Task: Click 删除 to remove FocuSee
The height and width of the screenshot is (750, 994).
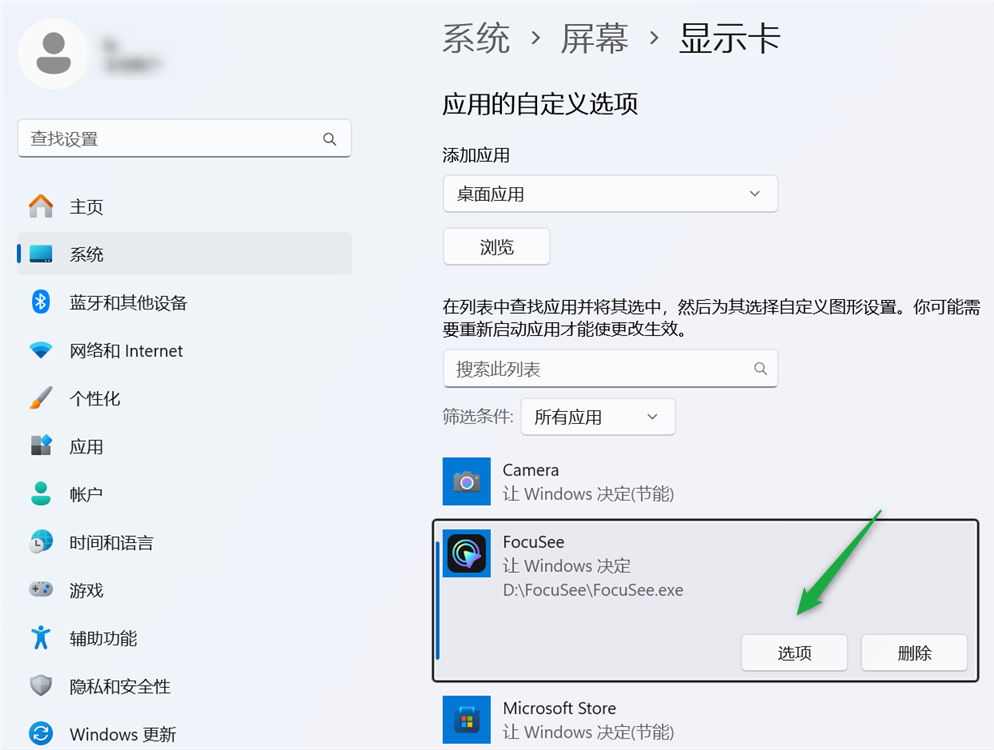Action: [914, 653]
